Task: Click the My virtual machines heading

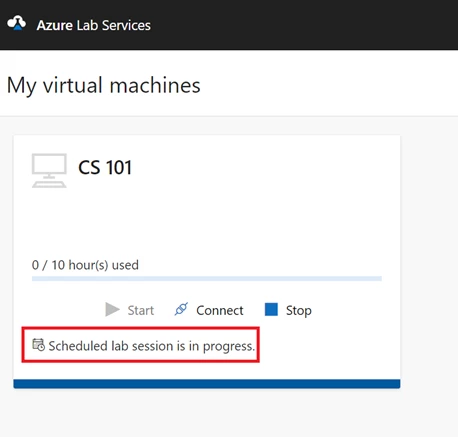Action: 104,85
